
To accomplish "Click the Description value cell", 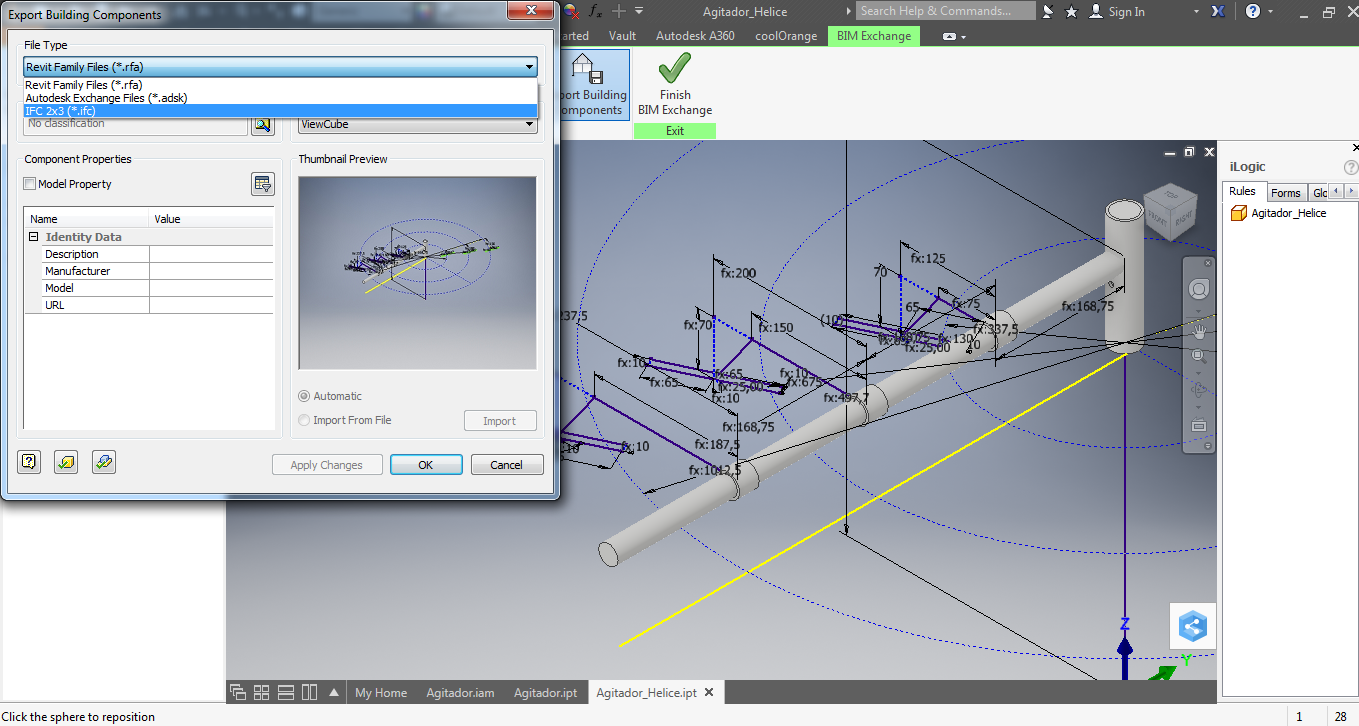I will pyautogui.click(x=211, y=254).
